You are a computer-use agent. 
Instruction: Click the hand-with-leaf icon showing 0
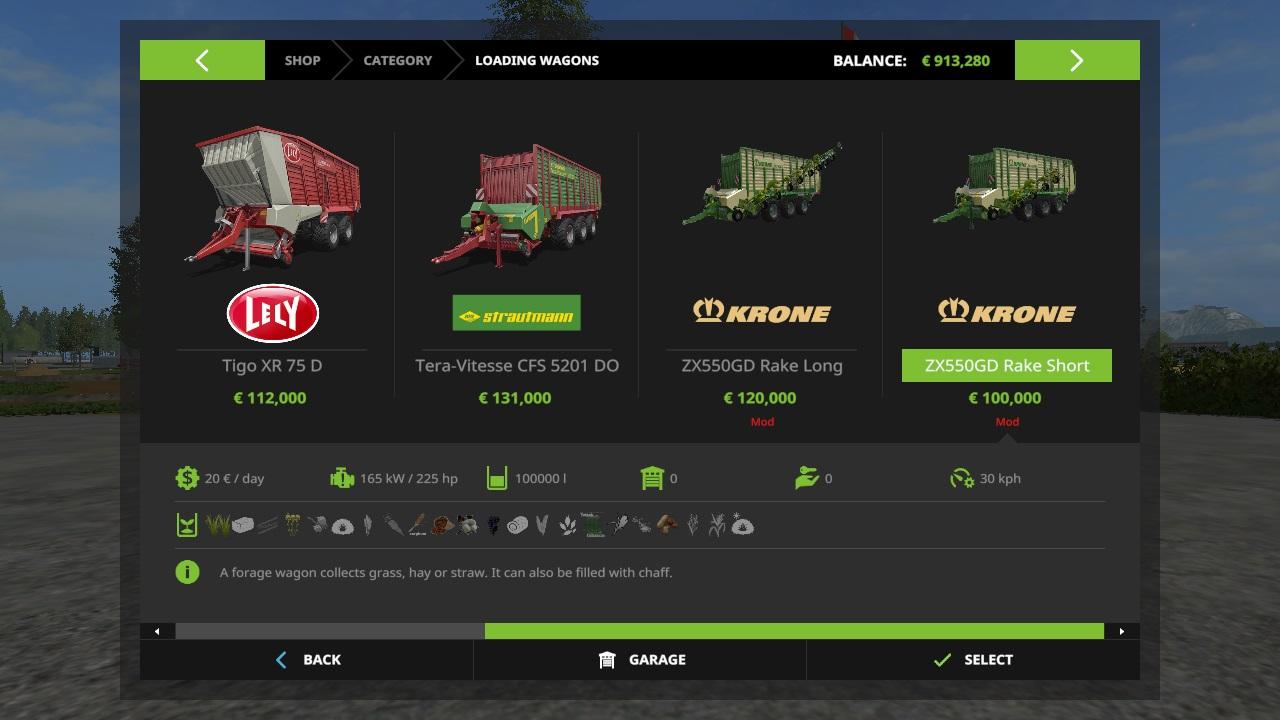[x=807, y=478]
